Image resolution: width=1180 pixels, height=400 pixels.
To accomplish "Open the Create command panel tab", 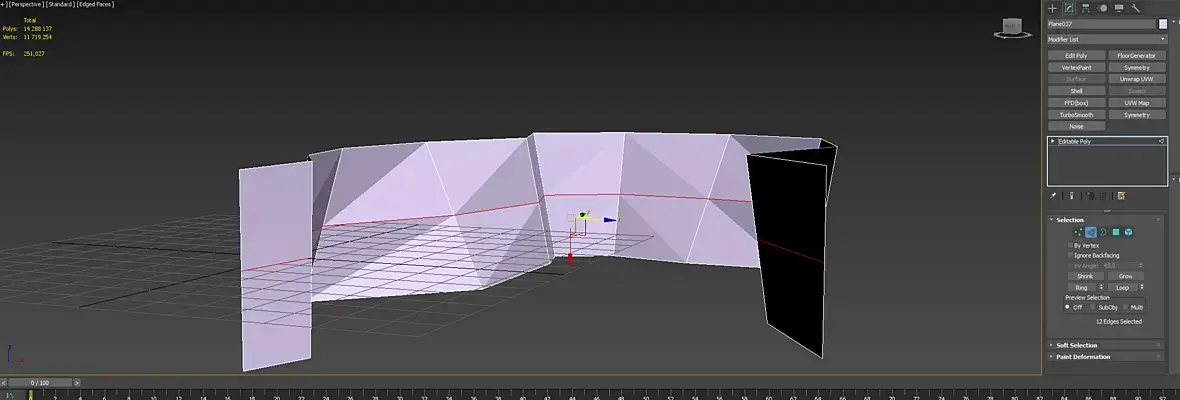I will (1052, 8).
